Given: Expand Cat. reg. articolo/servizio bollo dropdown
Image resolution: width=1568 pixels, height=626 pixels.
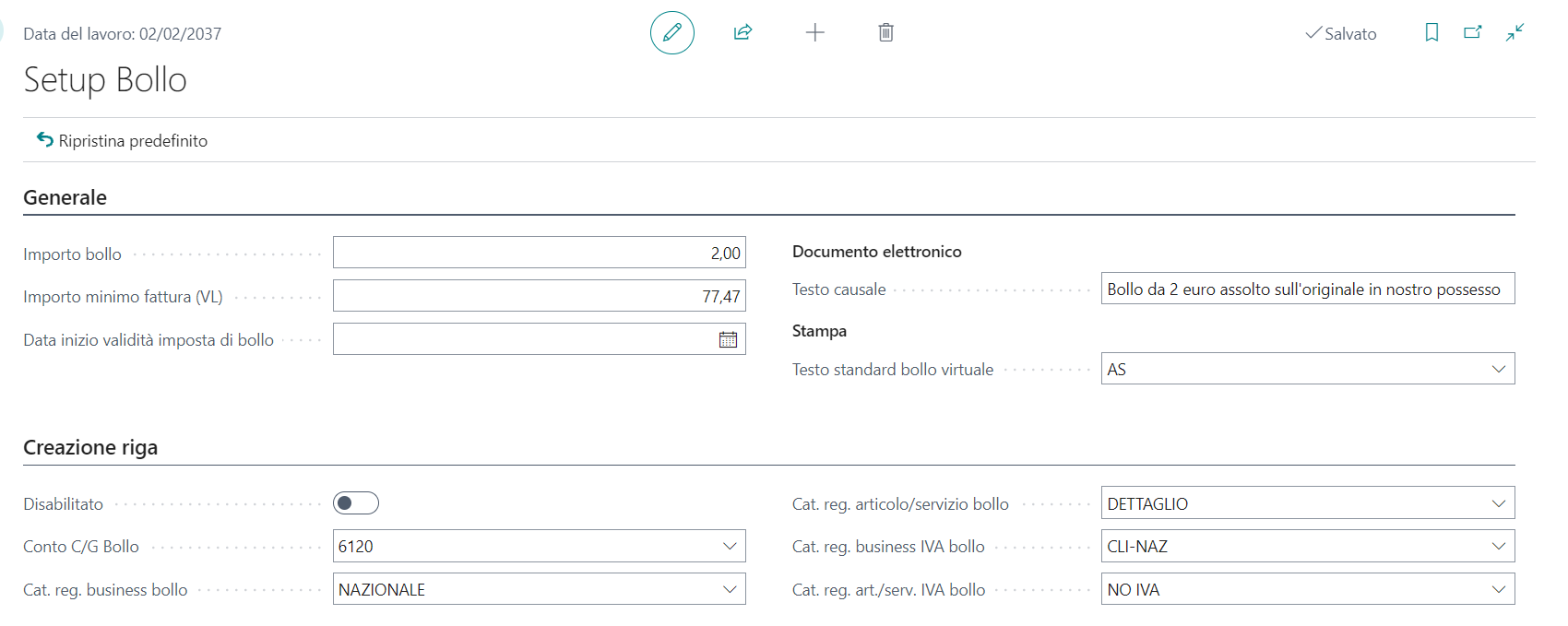Looking at the screenshot, I should pyautogui.click(x=1499, y=503).
